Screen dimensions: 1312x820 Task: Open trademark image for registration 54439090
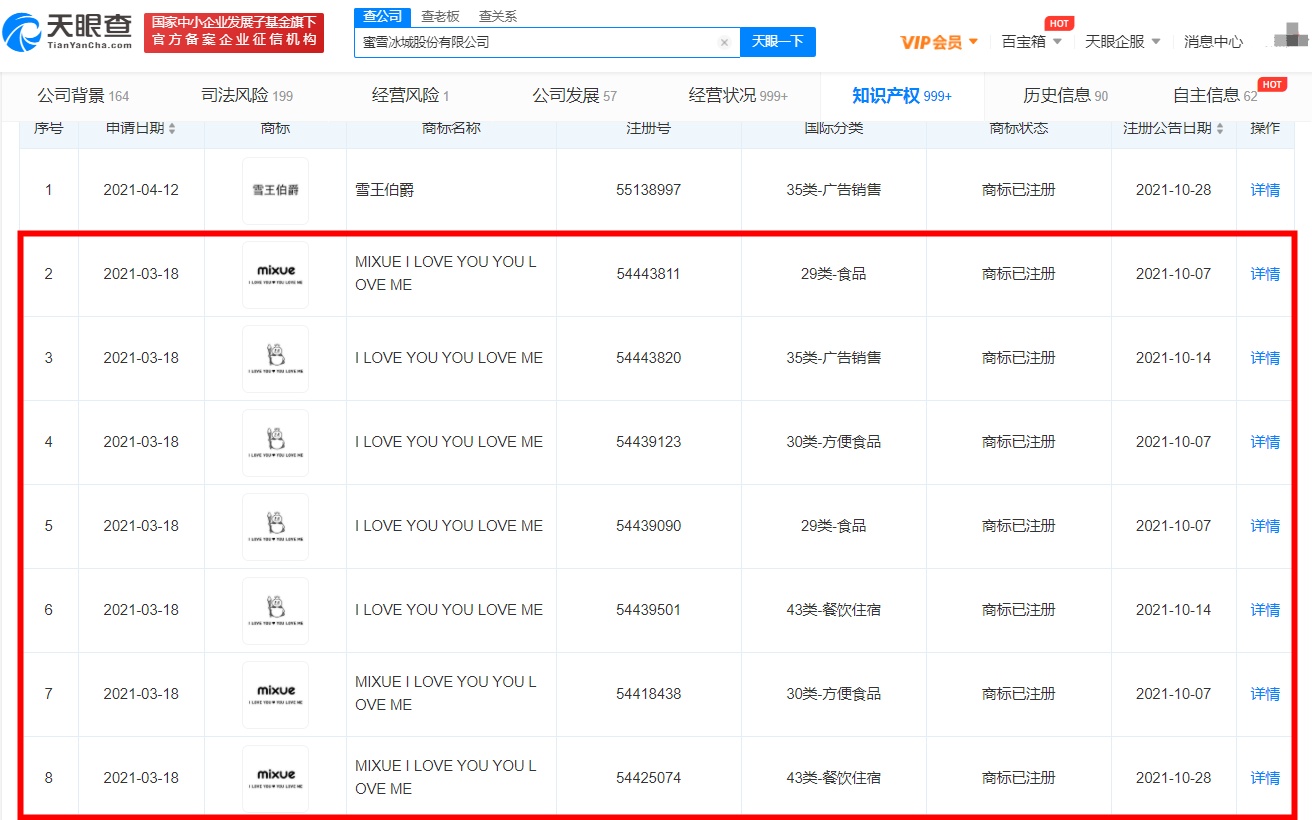click(275, 526)
